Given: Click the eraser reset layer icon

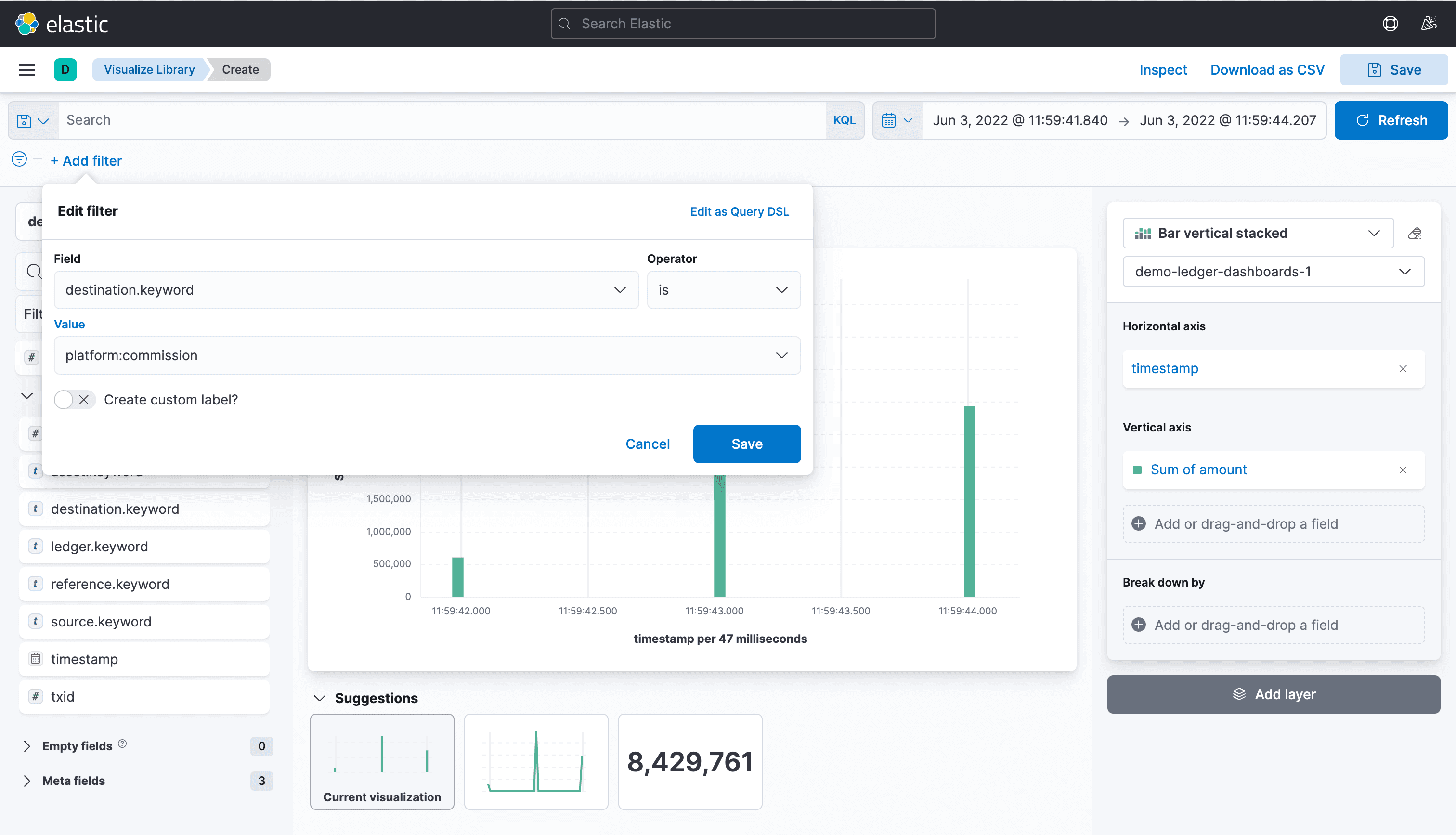Looking at the screenshot, I should pyautogui.click(x=1414, y=234).
